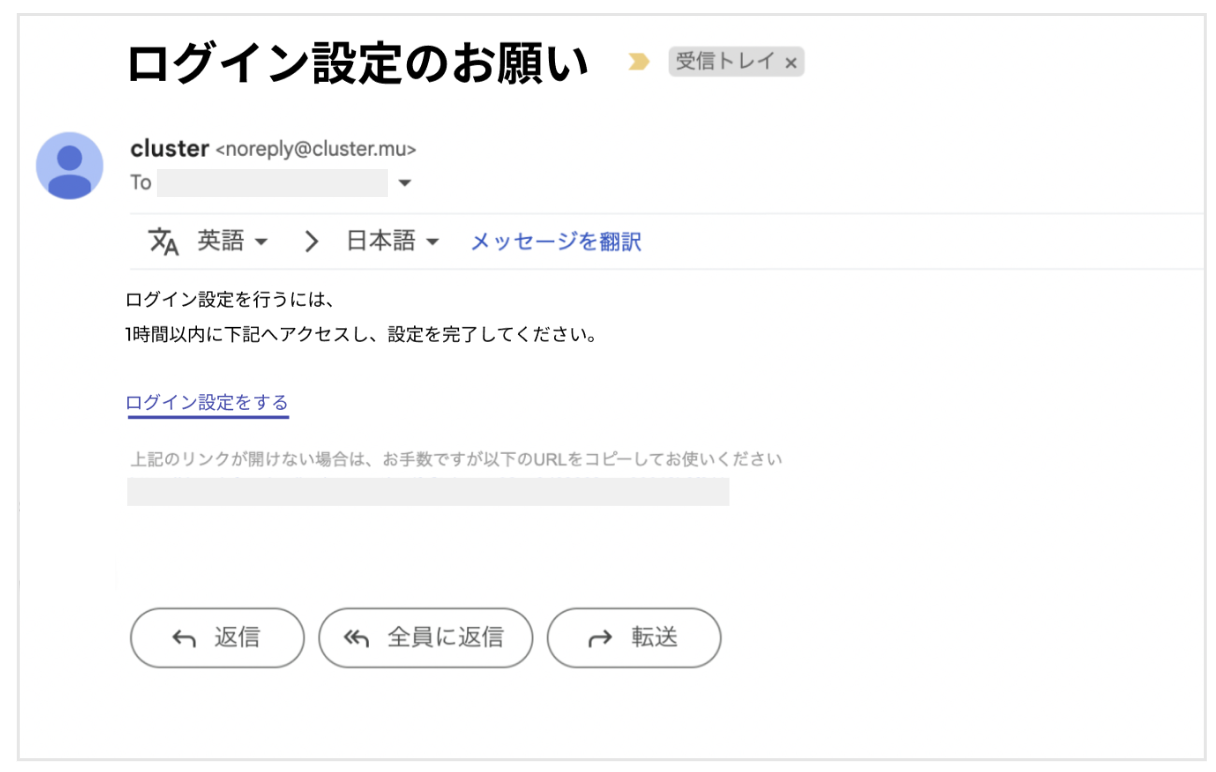
Task: Open the 英語 source language dropdown
Action: tap(233, 241)
